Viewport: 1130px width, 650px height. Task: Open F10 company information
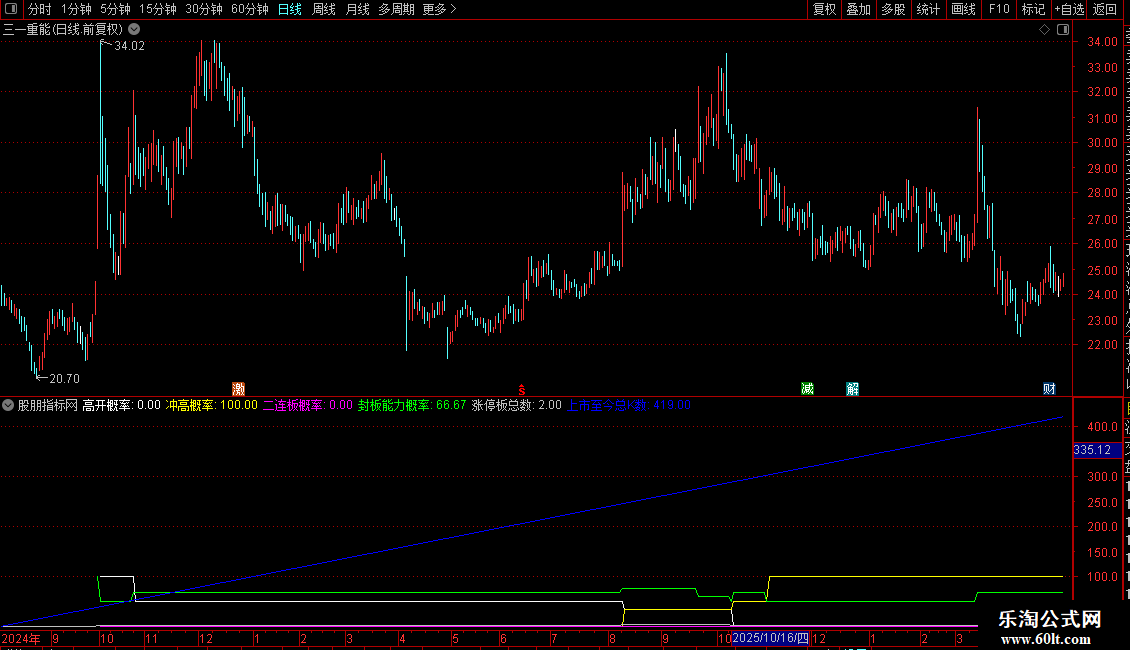[999, 9]
